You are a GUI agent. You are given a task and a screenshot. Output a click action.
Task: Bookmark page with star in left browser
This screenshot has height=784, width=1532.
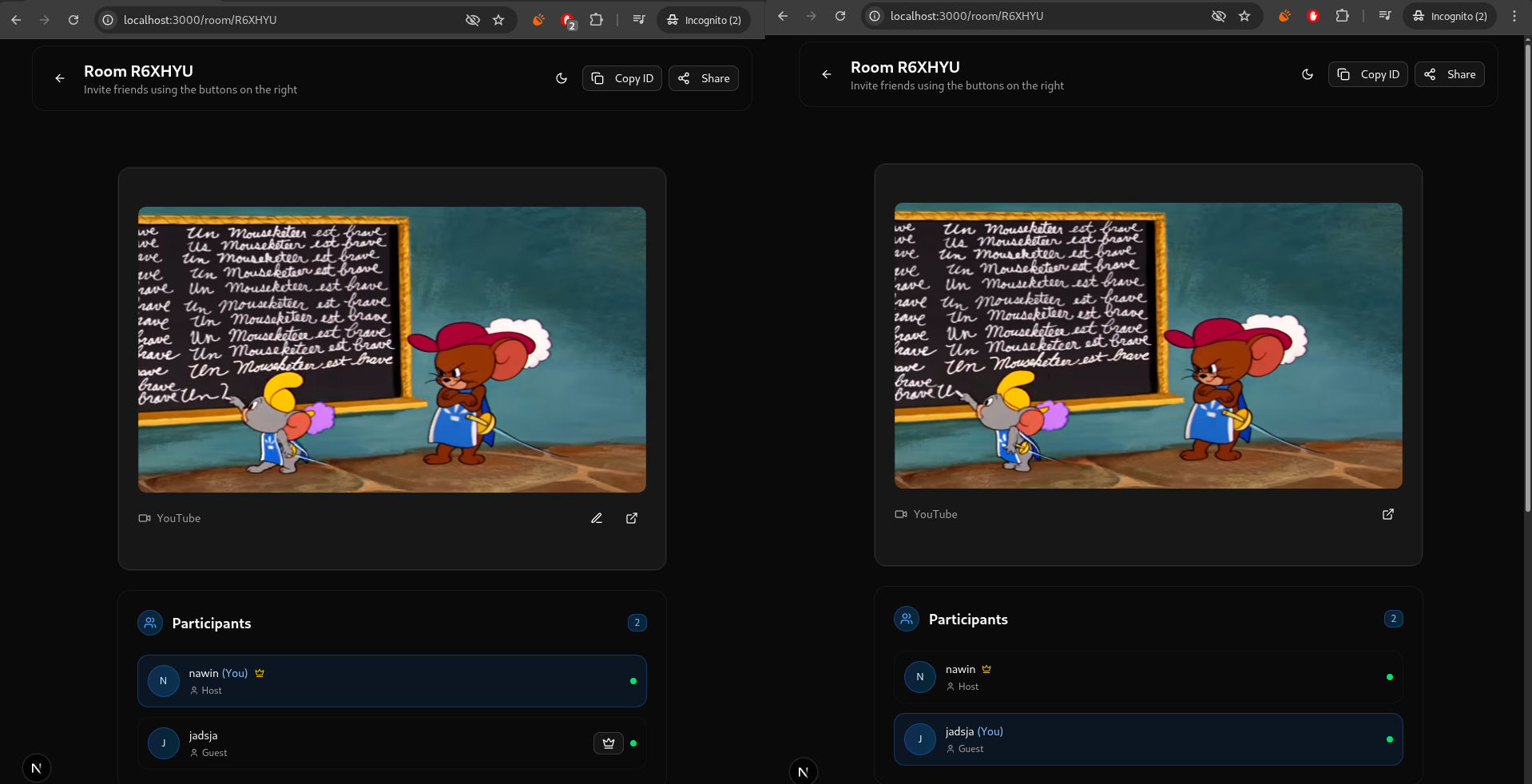coord(498,20)
